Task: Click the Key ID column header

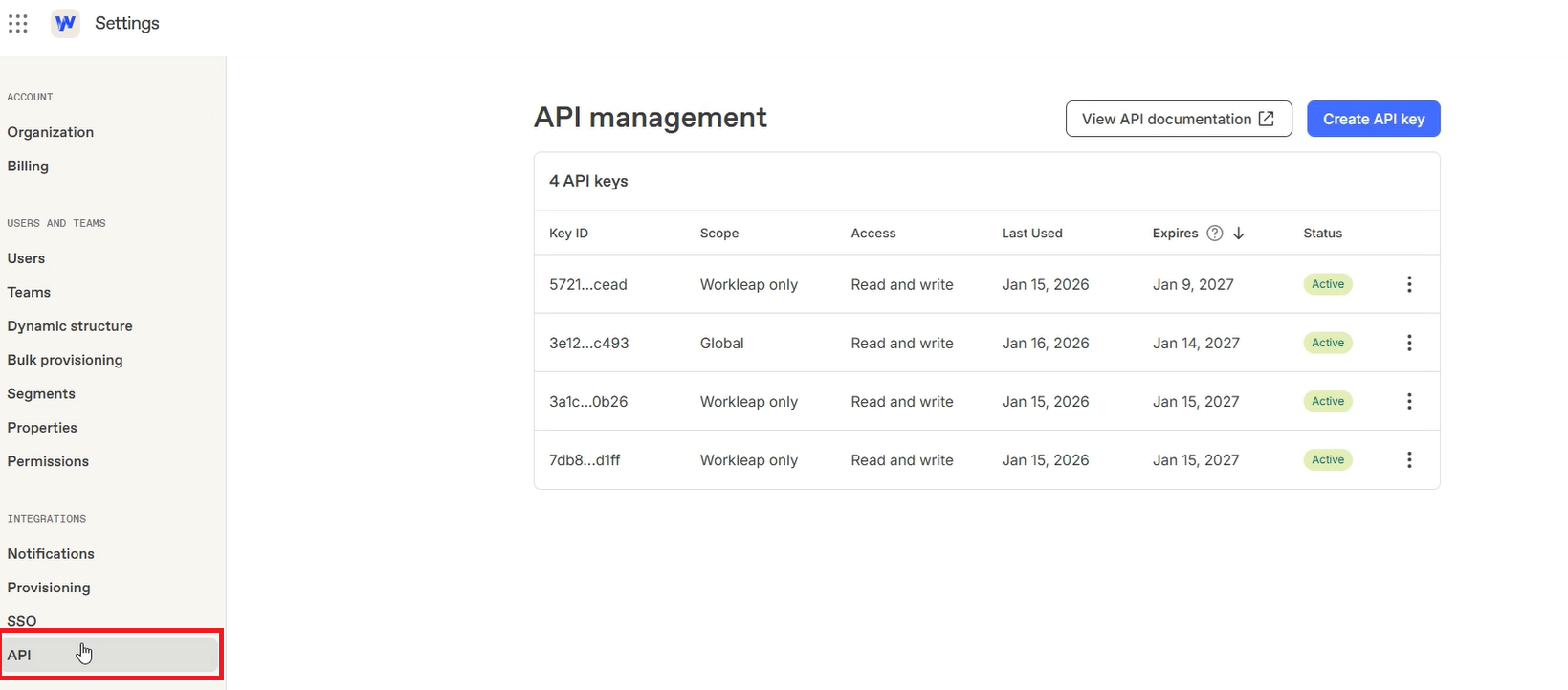Action: point(568,233)
